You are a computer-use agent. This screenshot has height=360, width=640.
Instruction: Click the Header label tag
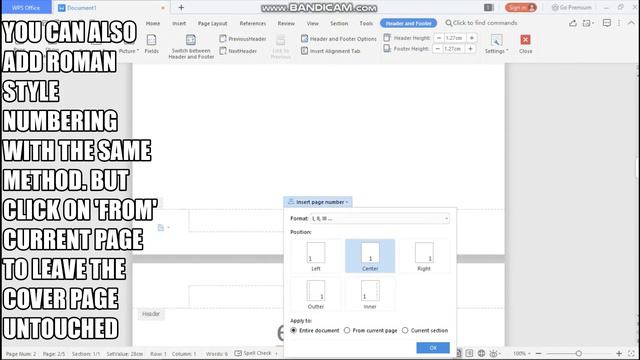click(x=151, y=314)
